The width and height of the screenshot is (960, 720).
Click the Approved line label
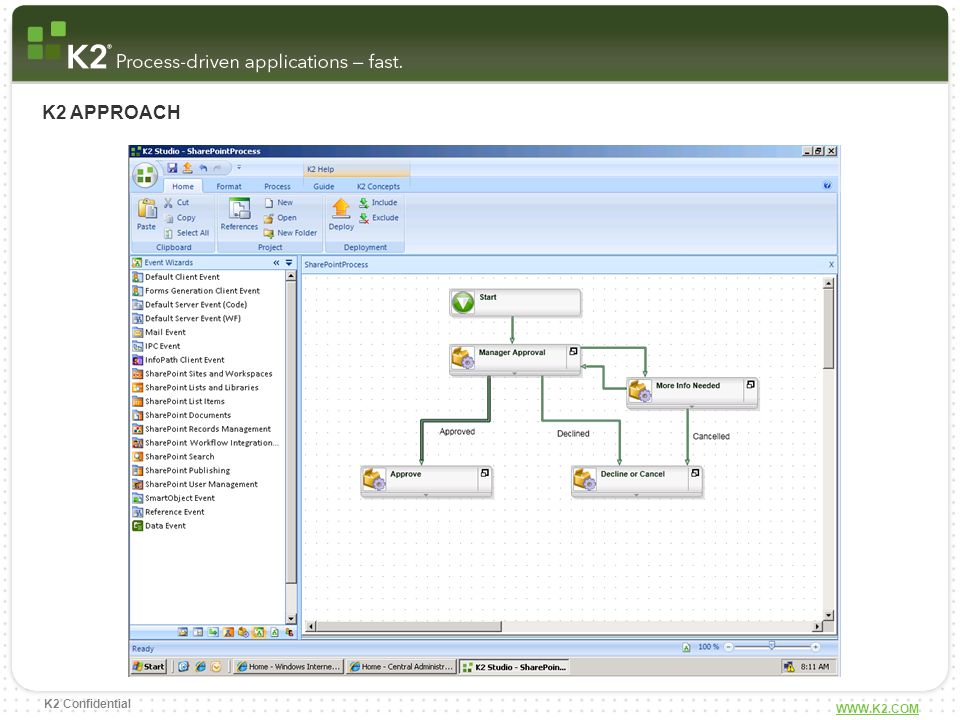click(x=457, y=432)
